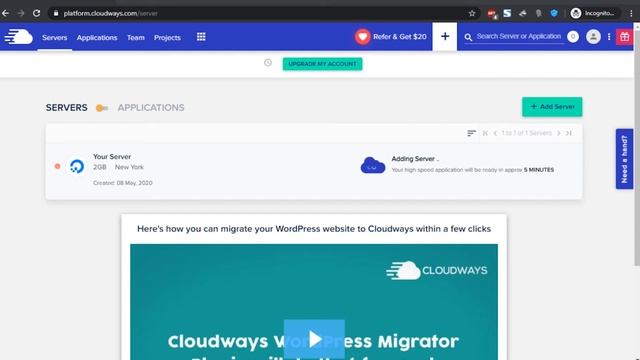Open the apps grid menu icon
Image resolution: width=640 pixels, height=360 pixels.
click(201, 37)
